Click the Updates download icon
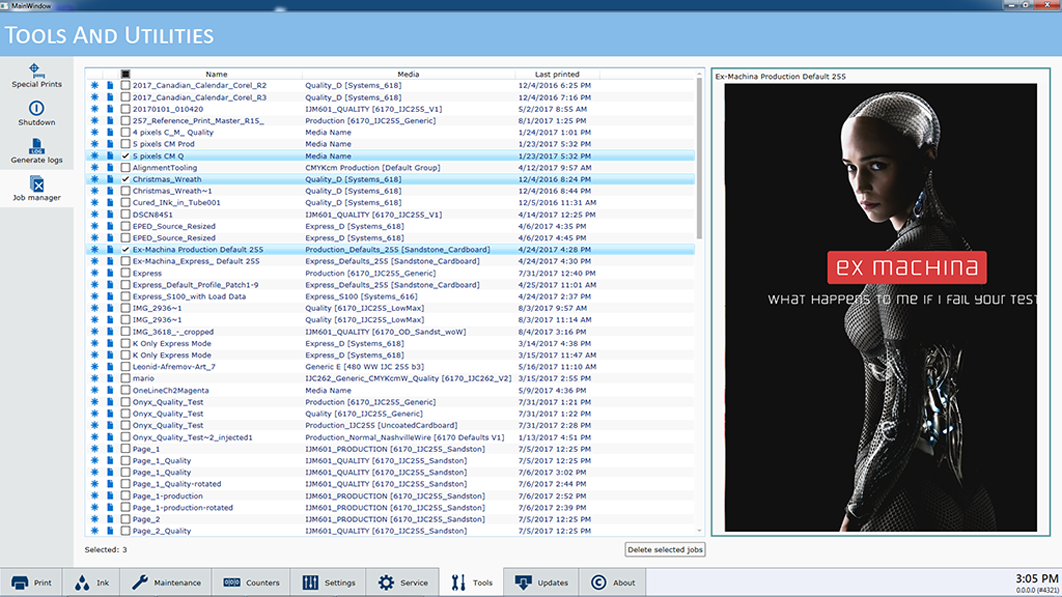1062x597 pixels. (x=523, y=583)
